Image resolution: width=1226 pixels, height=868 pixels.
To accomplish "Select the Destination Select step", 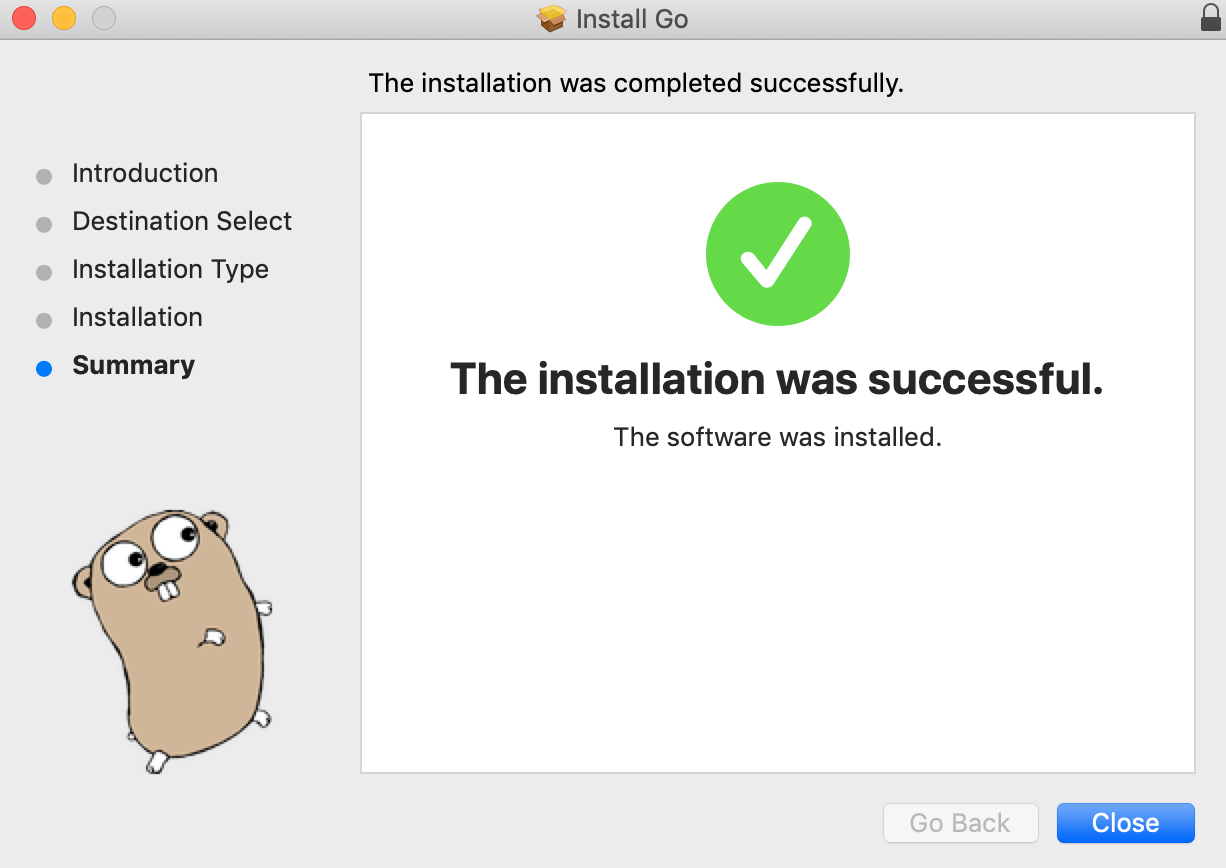I will pyautogui.click(x=182, y=221).
